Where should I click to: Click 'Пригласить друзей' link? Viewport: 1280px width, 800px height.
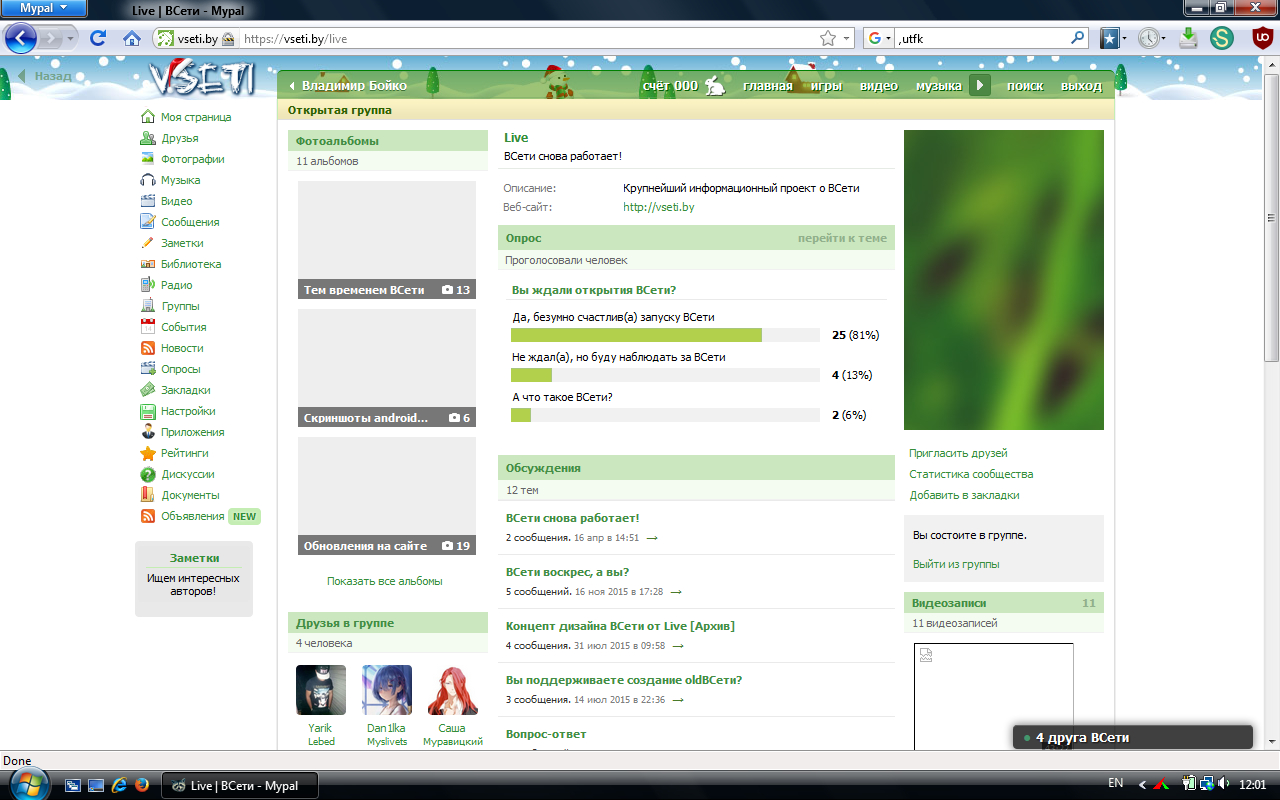tap(958, 453)
